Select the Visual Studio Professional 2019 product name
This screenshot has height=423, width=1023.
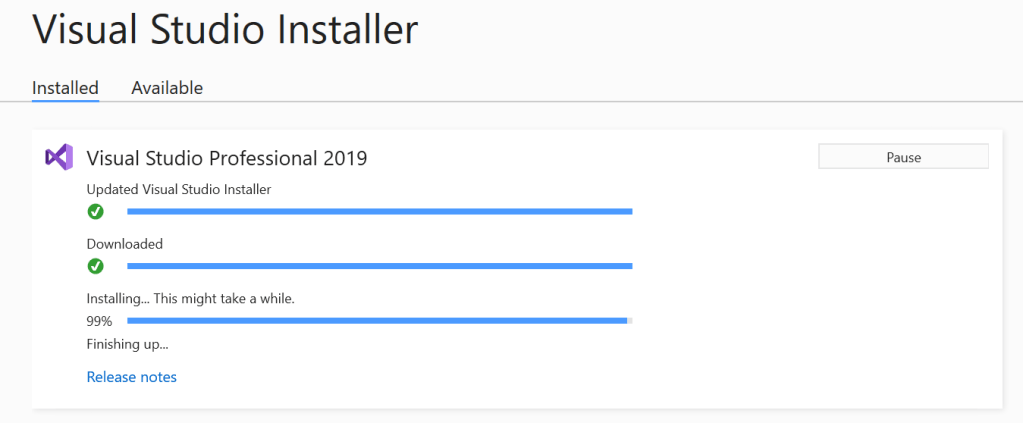[227, 158]
